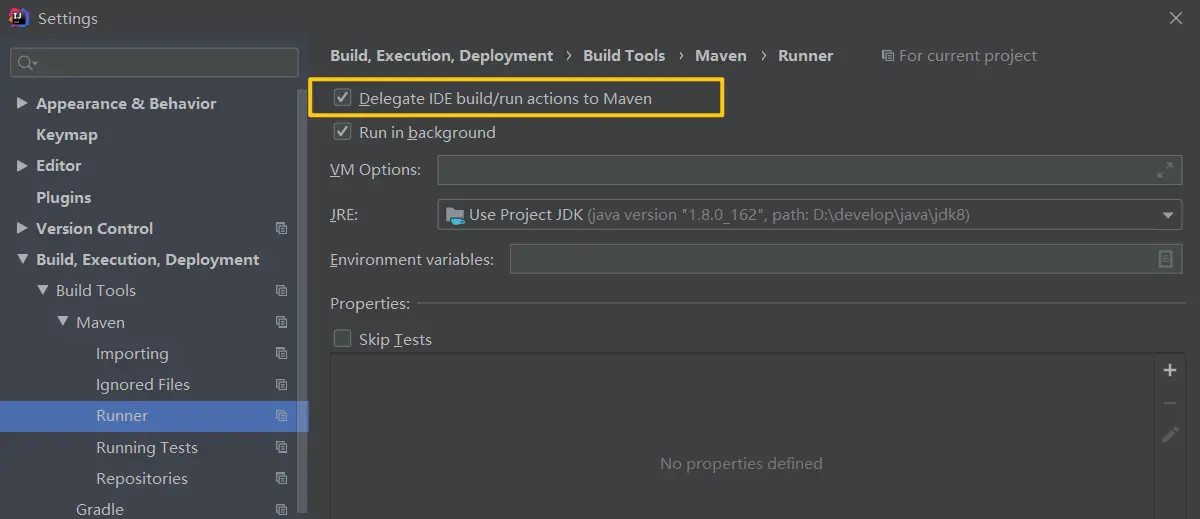This screenshot has width=1200, height=519.
Task: Disable Delegate IDE build/run actions to Maven
Action: click(x=343, y=98)
